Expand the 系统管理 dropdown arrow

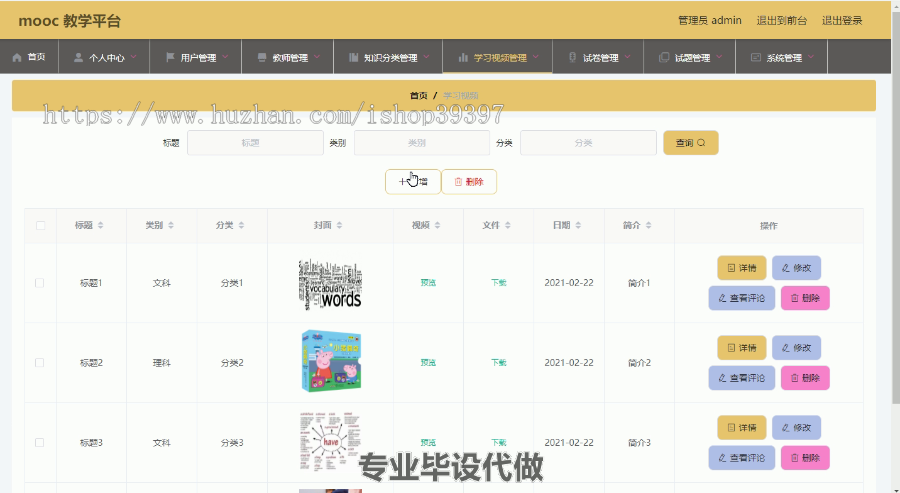pos(811,57)
